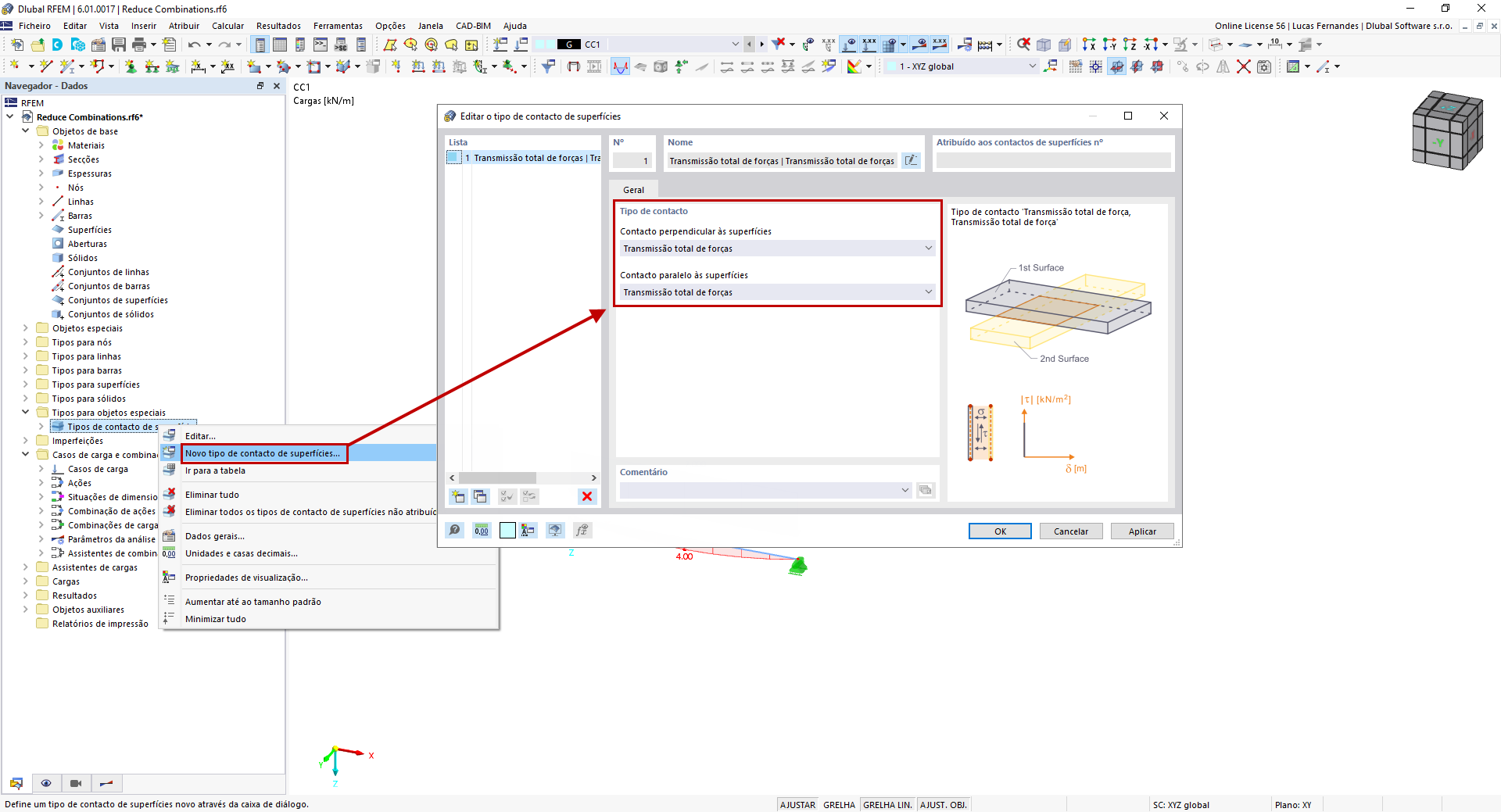Click the Nome input field
The height and width of the screenshot is (812, 1501).
click(x=782, y=161)
